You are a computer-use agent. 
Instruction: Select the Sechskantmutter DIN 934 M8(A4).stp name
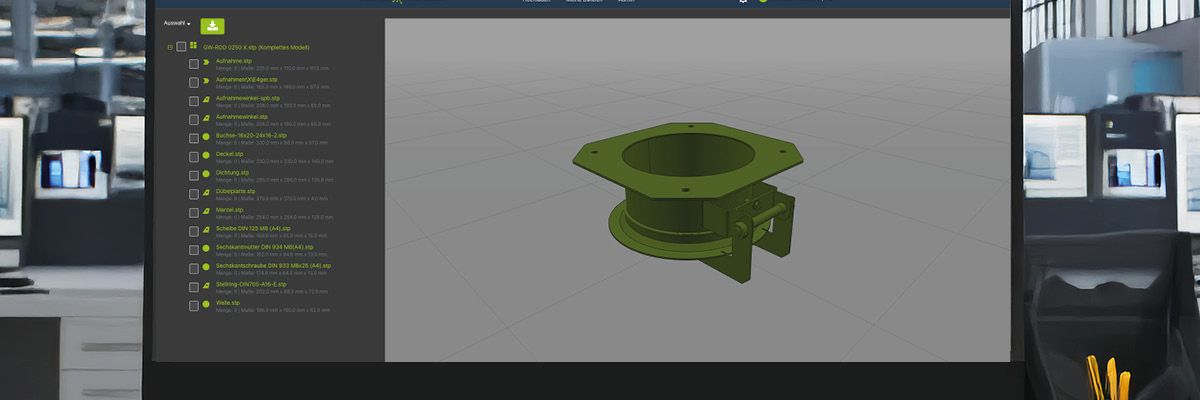(x=265, y=247)
